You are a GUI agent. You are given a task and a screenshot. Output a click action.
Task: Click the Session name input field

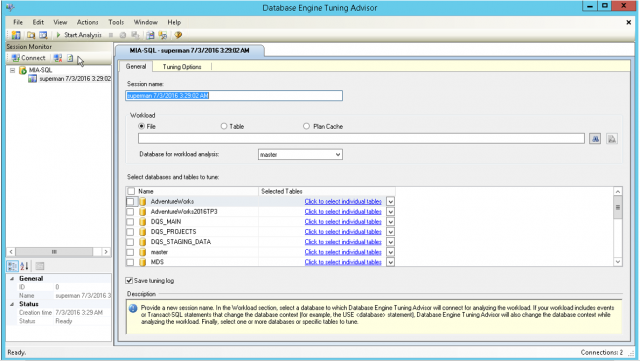(x=234, y=96)
